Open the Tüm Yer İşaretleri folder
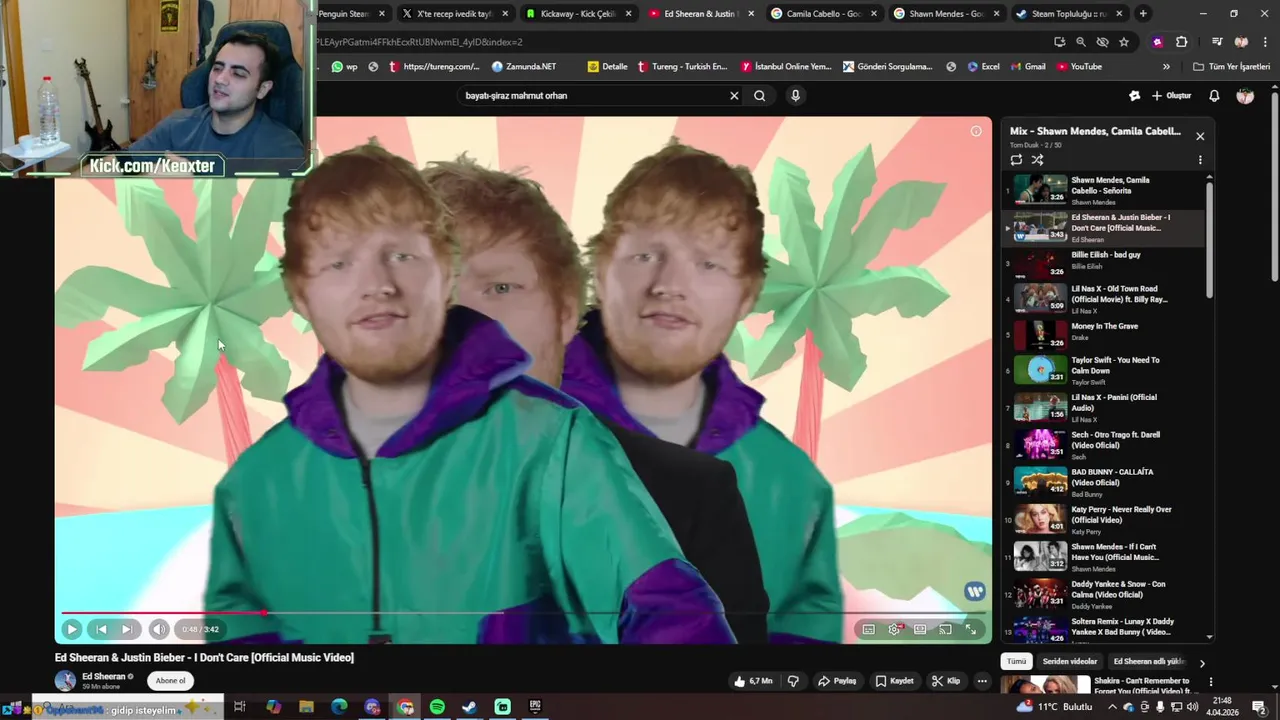The image size is (1280, 720). [x=1231, y=67]
